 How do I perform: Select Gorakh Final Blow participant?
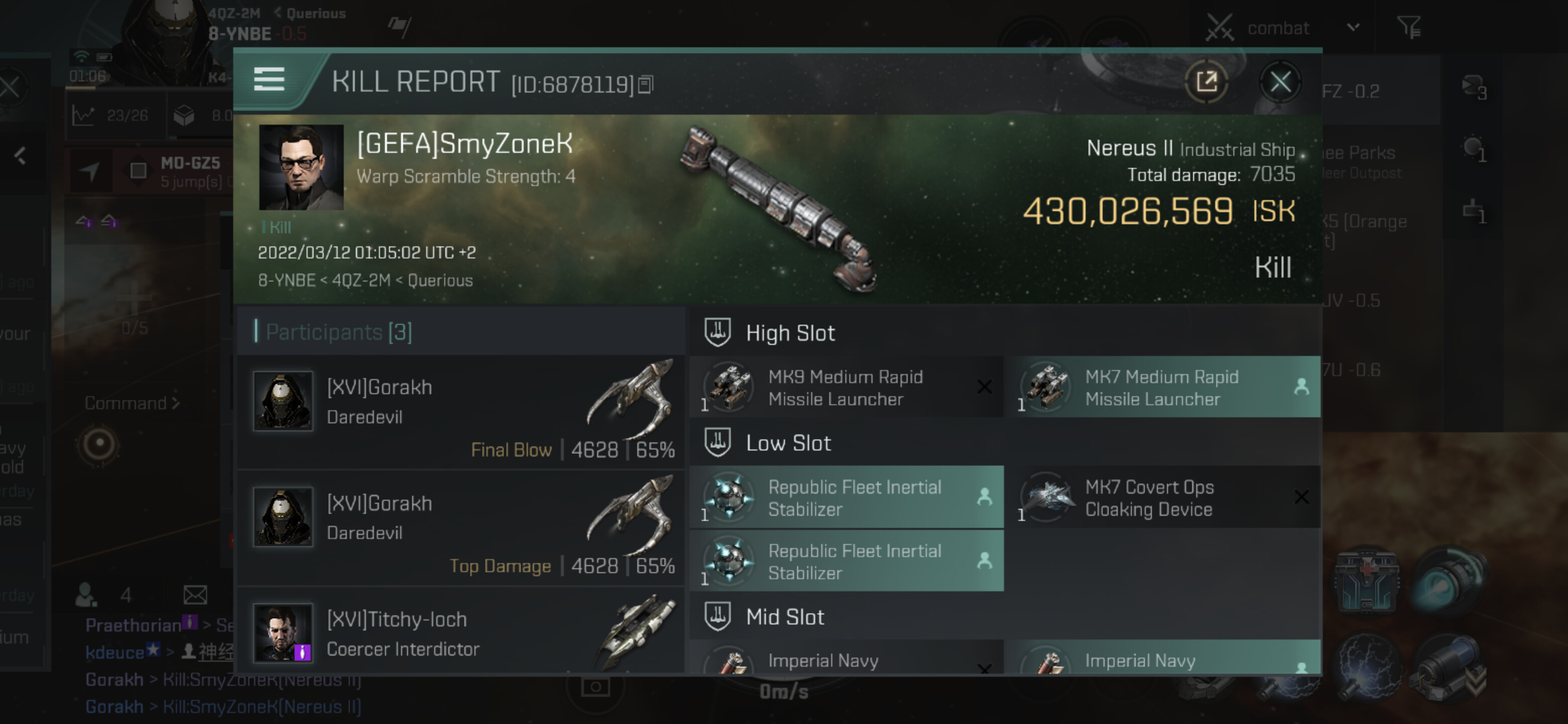pyautogui.click(x=461, y=412)
